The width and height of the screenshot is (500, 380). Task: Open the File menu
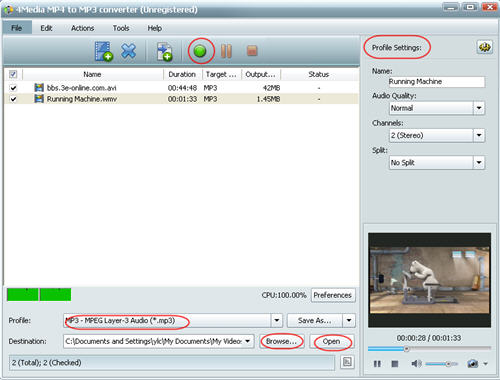coord(17,28)
